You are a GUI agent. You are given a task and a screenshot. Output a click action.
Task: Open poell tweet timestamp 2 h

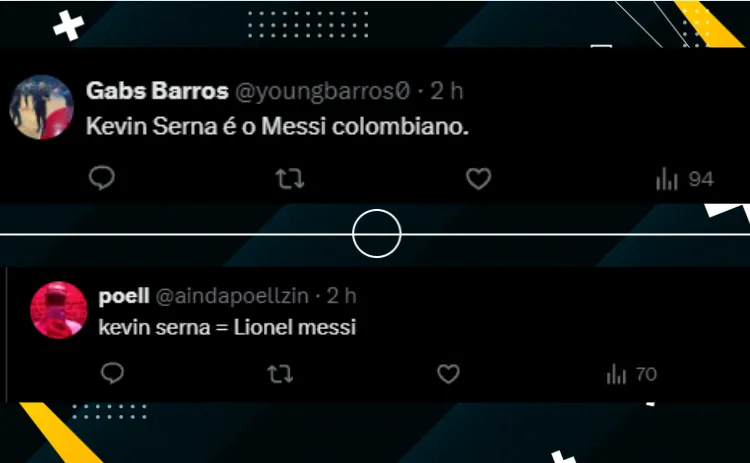click(342, 296)
